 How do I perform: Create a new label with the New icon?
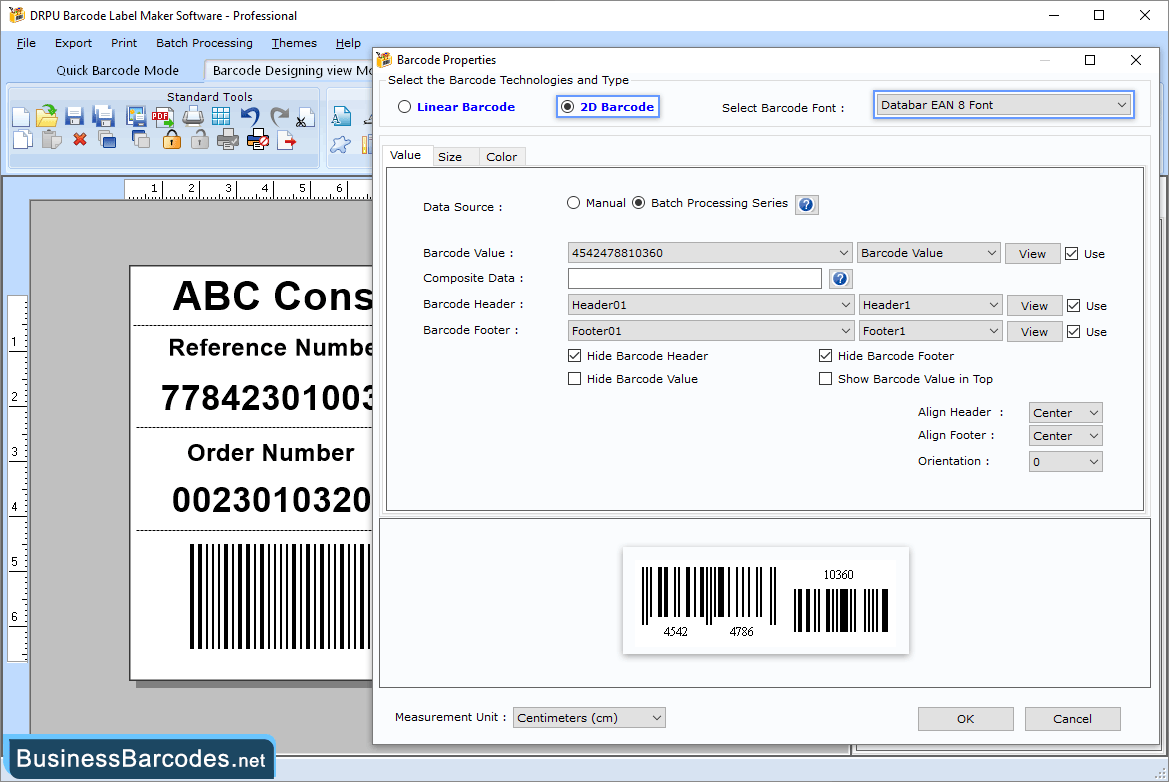(21, 117)
